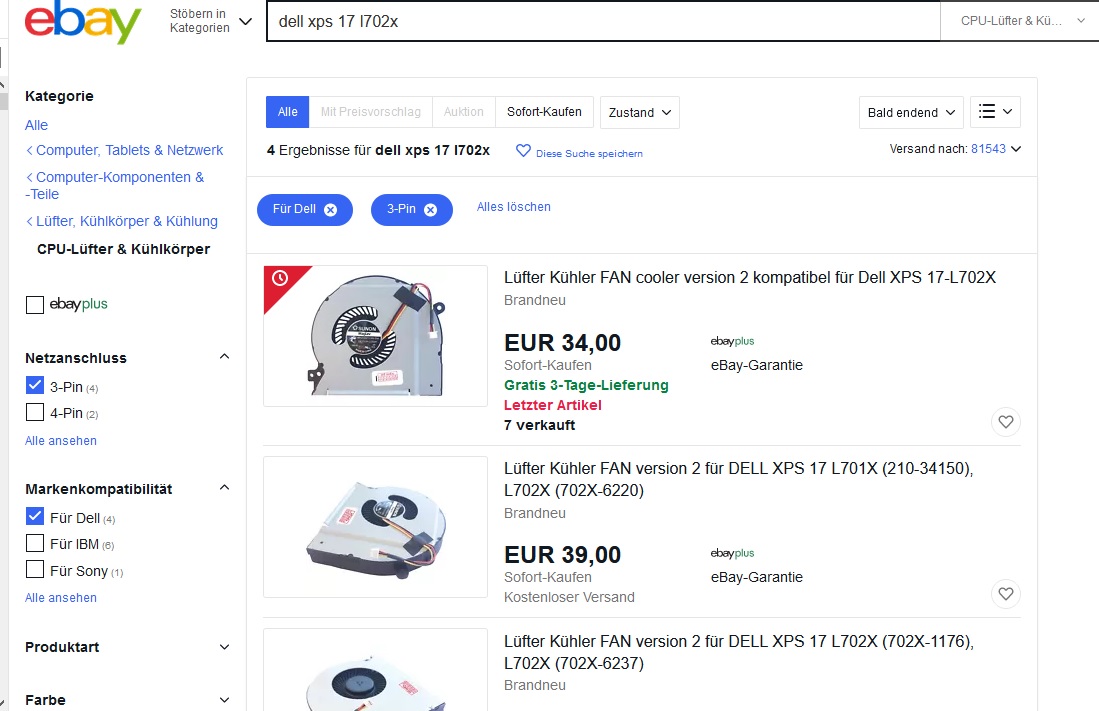
Task: Click the Kostenloser Versand text
Action: (x=569, y=597)
